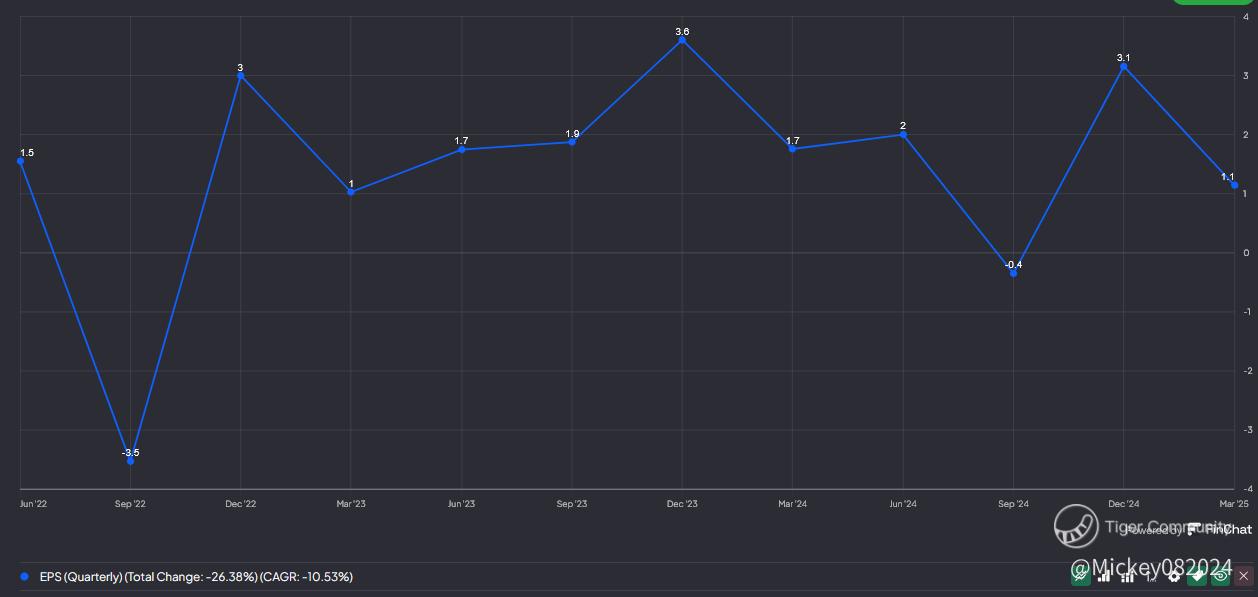Select the stacked bar chart icon
This screenshot has width=1258, height=597.
click(1127, 576)
